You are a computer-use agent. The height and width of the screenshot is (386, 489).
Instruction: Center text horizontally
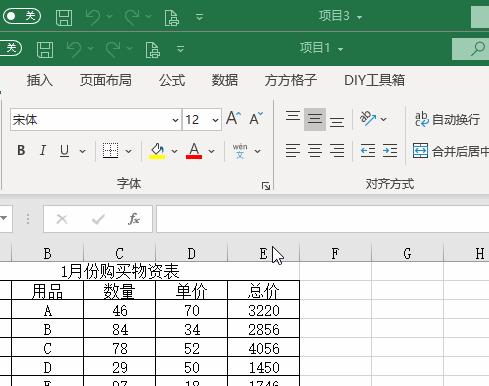(x=315, y=151)
